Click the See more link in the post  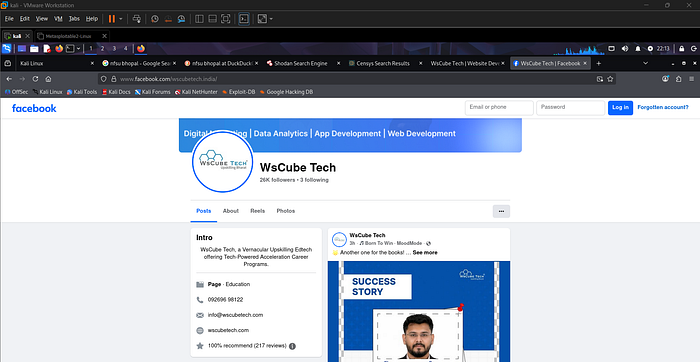click(425, 253)
